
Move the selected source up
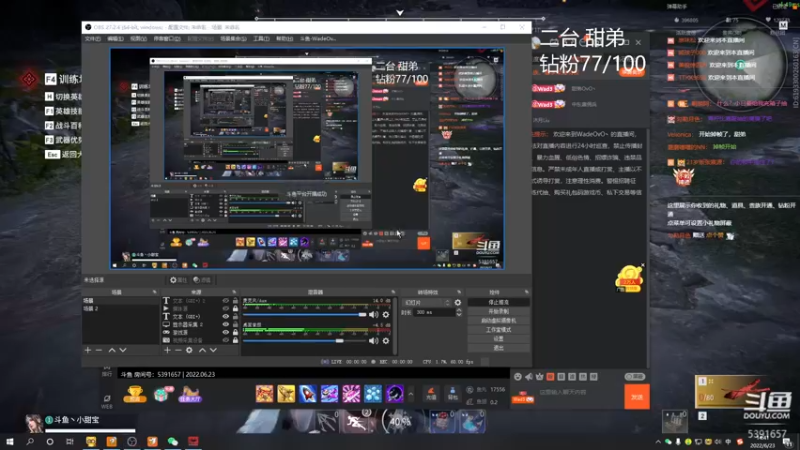203,350
